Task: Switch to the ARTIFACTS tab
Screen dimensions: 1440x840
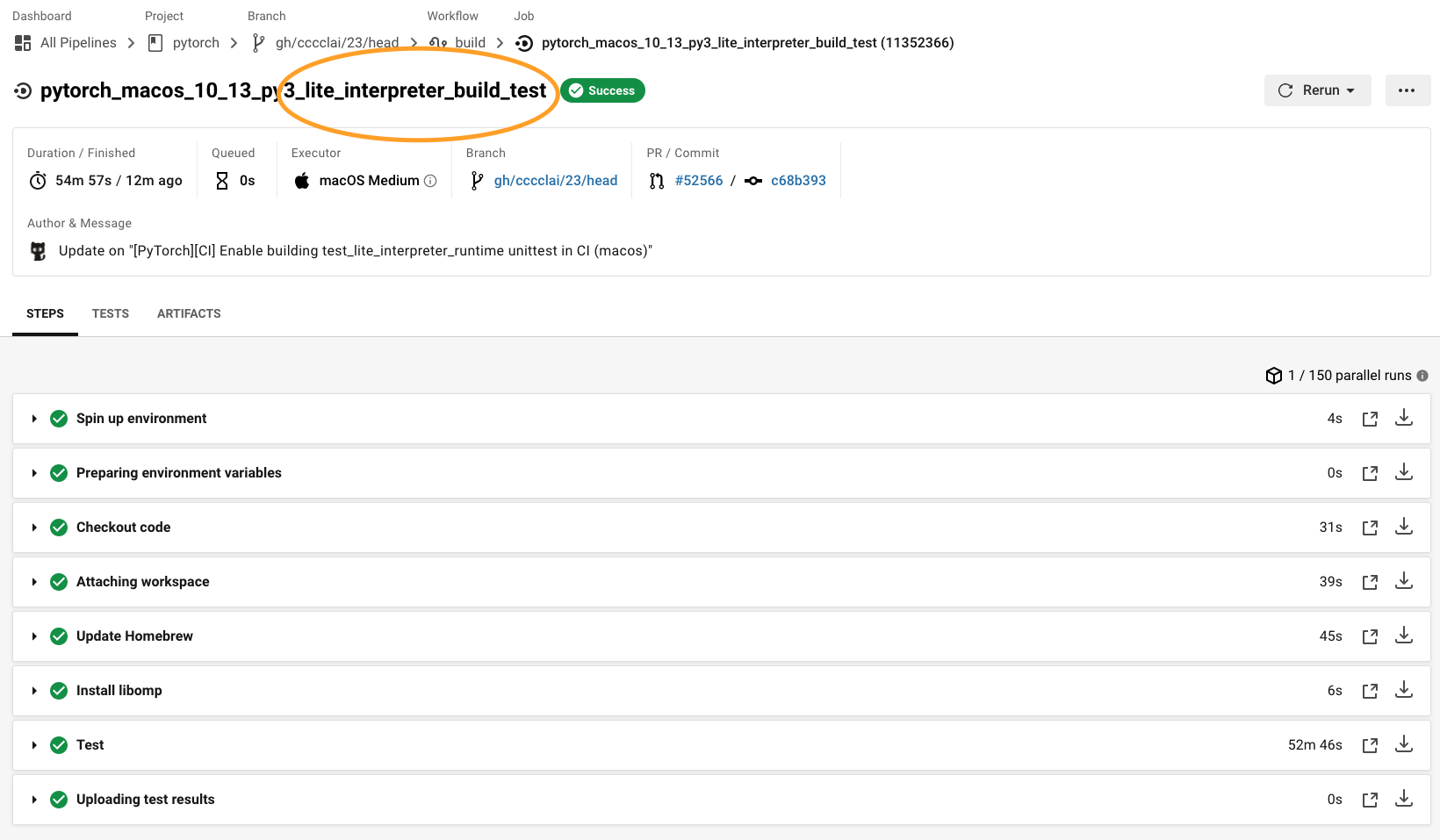Action: [189, 313]
